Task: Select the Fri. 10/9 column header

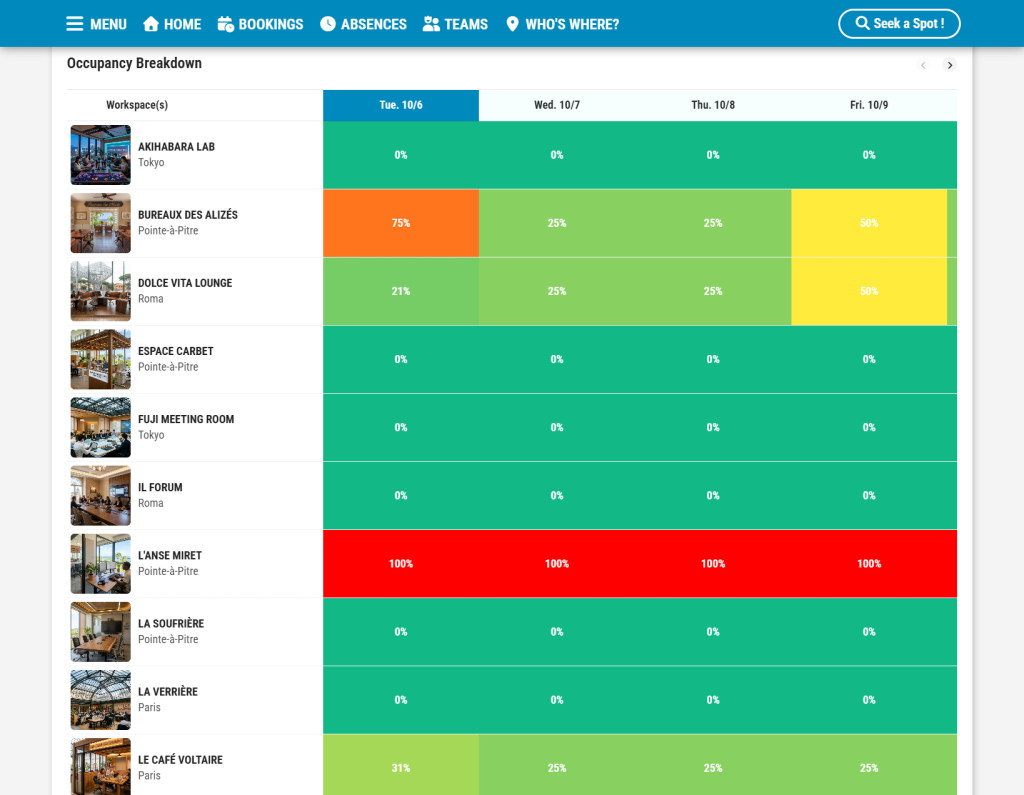Action: pos(869,105)
